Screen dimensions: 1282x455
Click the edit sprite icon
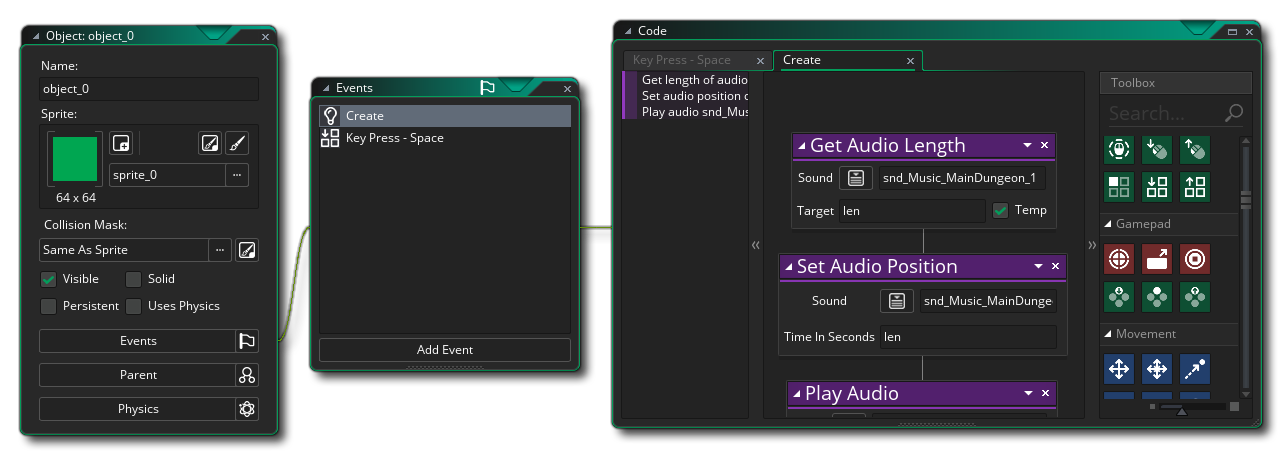tap(209, 143)
